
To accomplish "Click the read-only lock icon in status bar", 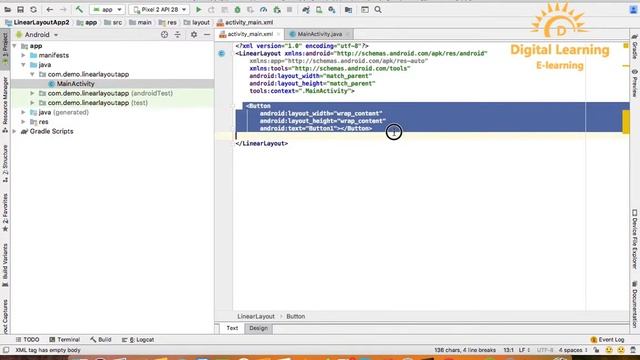I will tap(596, 350).
